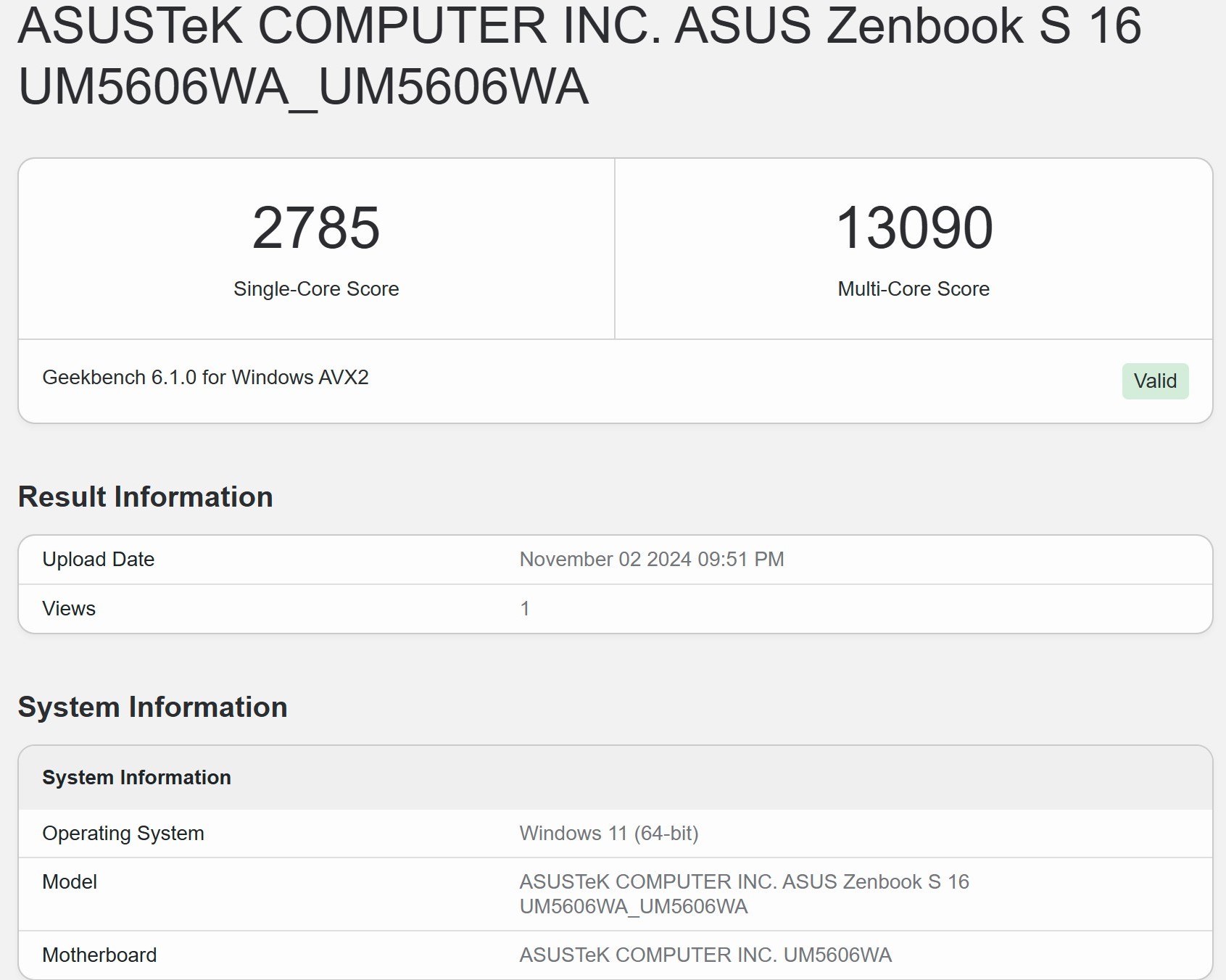The image size is (1226, 980).
Task: Select the "Windows 11 (64-bit)" value
Action: tap(609, 834)
